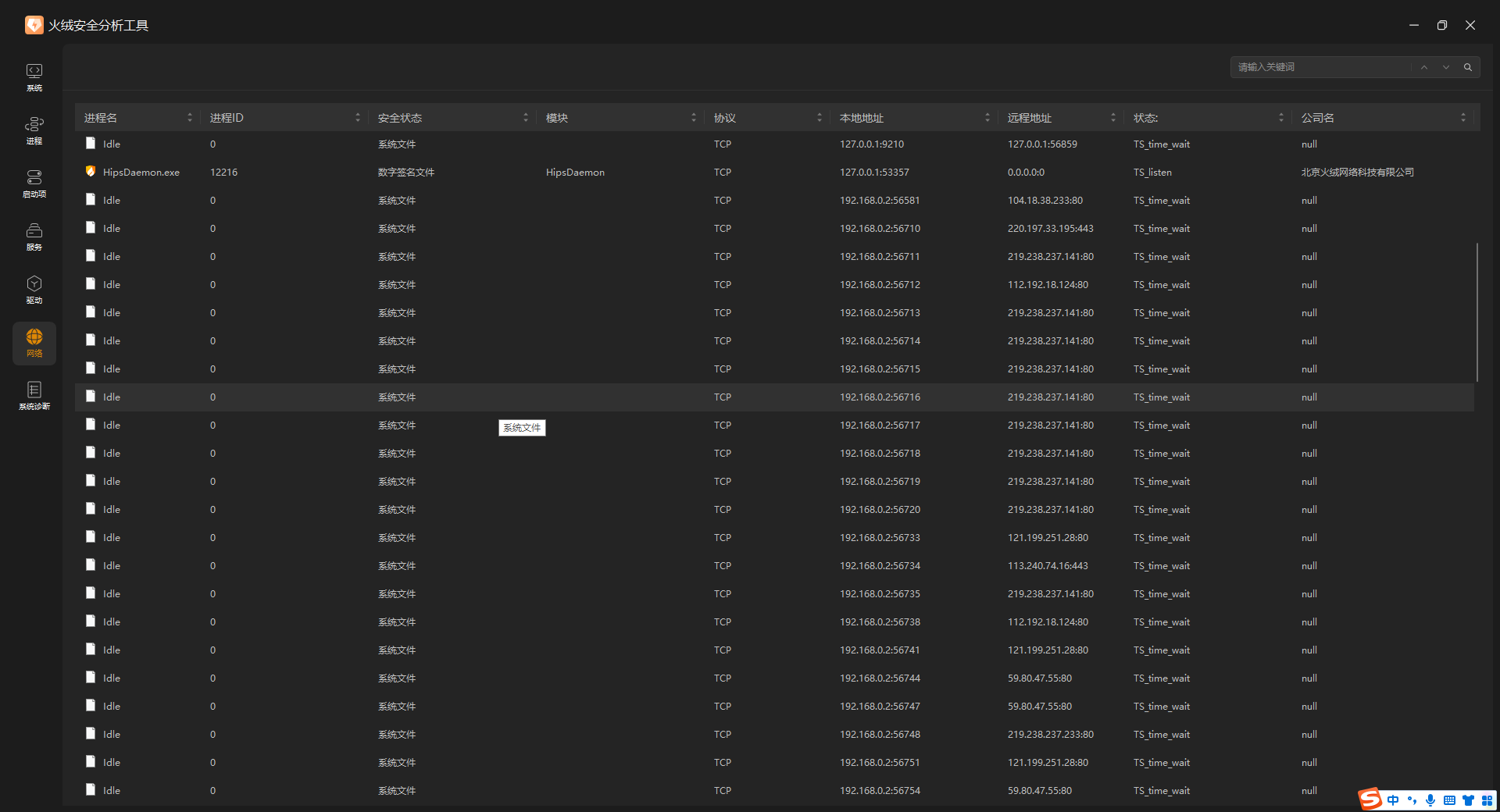Sort by 进程ID column sort arrows
The width and height of the screenshot is (1500, 812).
pos(358,117)
